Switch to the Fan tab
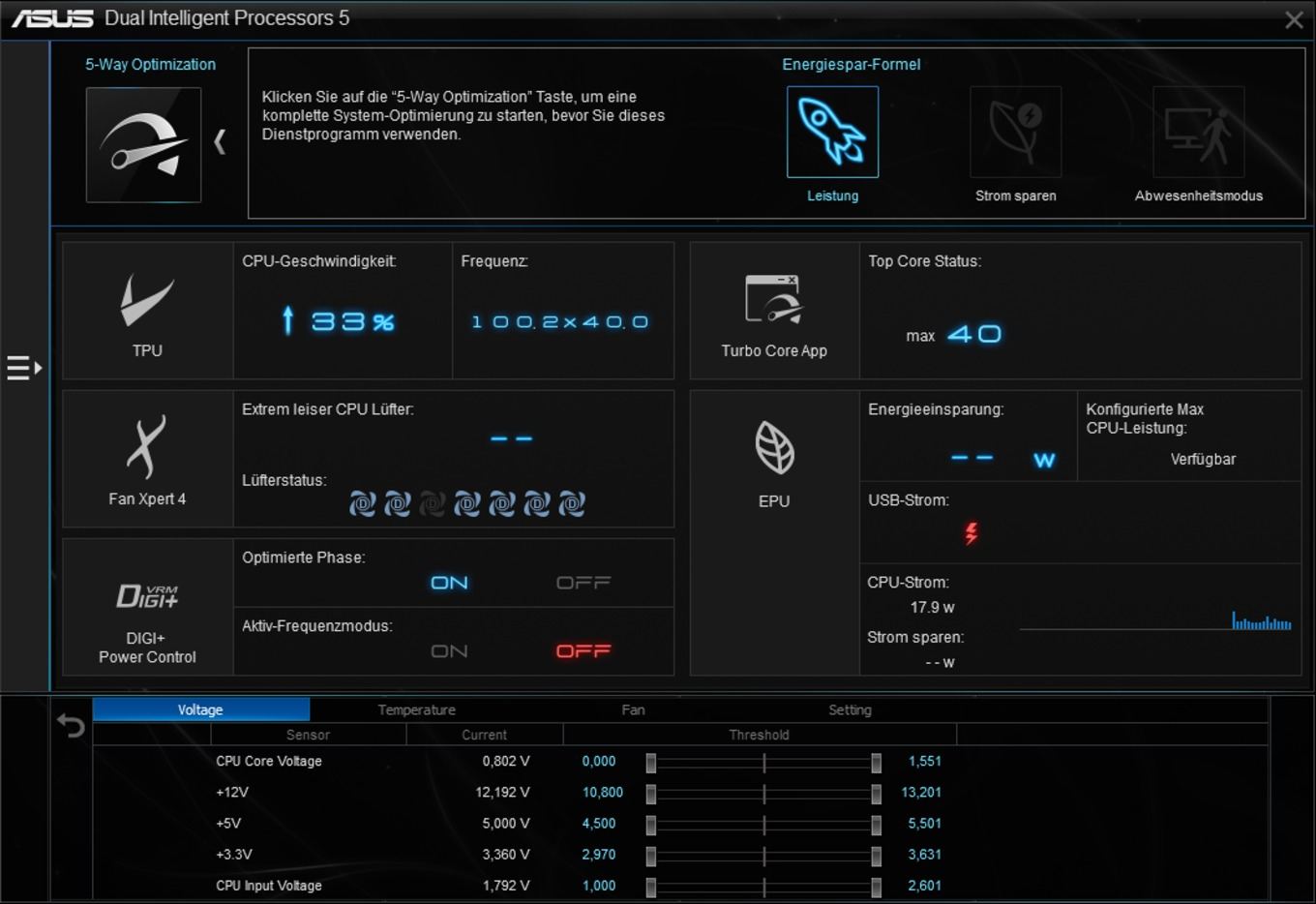Image resolution: width=1316 pixels, height=904 pixels. 633,709
